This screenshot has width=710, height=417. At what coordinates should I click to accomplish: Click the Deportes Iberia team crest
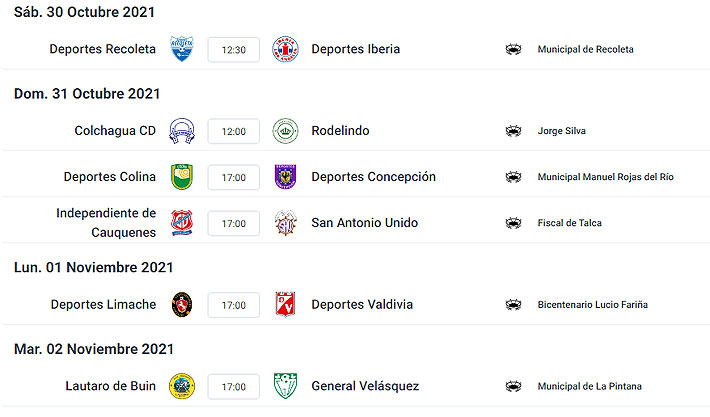(x=286, y=49)
